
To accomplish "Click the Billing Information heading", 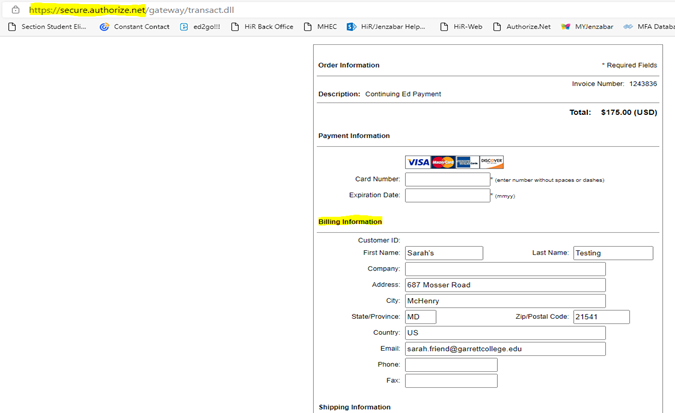I will pos(350,221).
